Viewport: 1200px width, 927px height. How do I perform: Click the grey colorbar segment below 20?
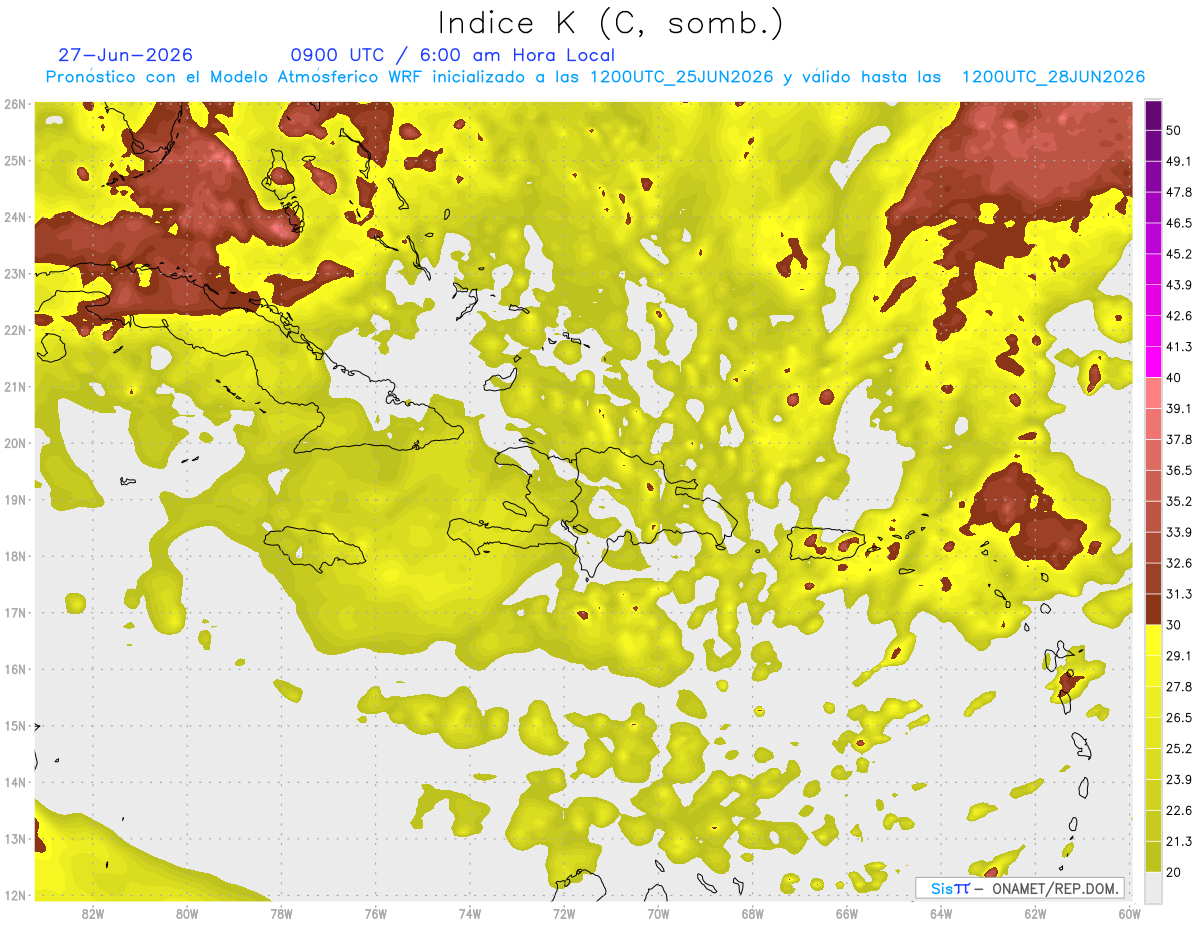click(x=1153, y=887)
